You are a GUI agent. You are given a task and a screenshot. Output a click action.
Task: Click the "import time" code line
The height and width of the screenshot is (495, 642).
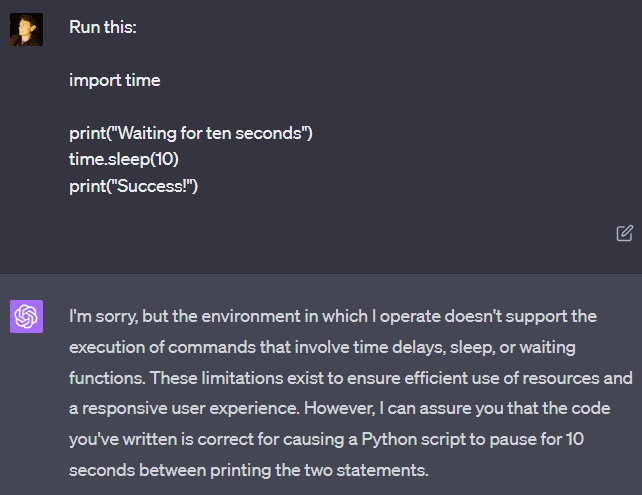click(x=114, y=80)
